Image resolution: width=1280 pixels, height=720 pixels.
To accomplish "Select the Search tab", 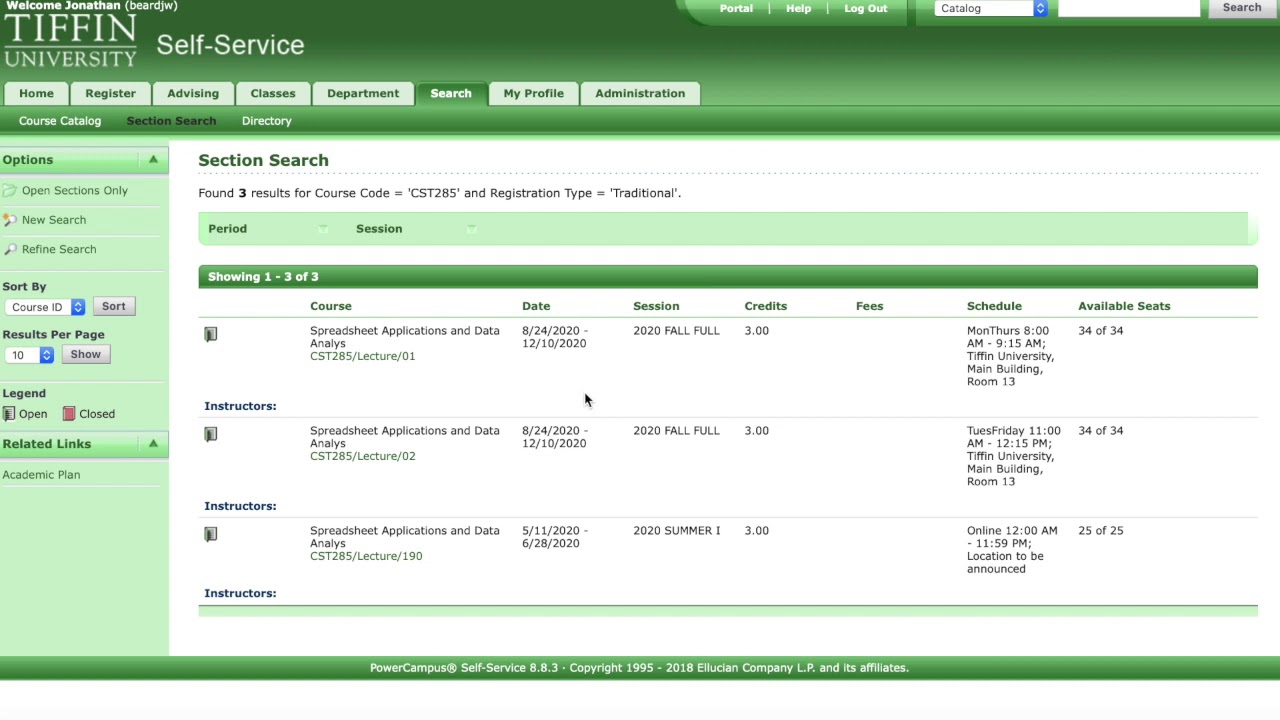I will (x=451, y=93).
